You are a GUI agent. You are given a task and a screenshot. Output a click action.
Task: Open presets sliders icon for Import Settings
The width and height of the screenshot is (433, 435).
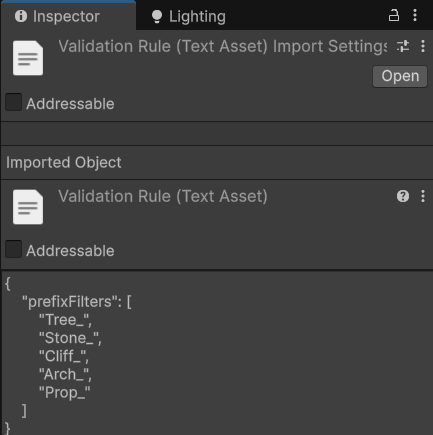coord(403,46)
